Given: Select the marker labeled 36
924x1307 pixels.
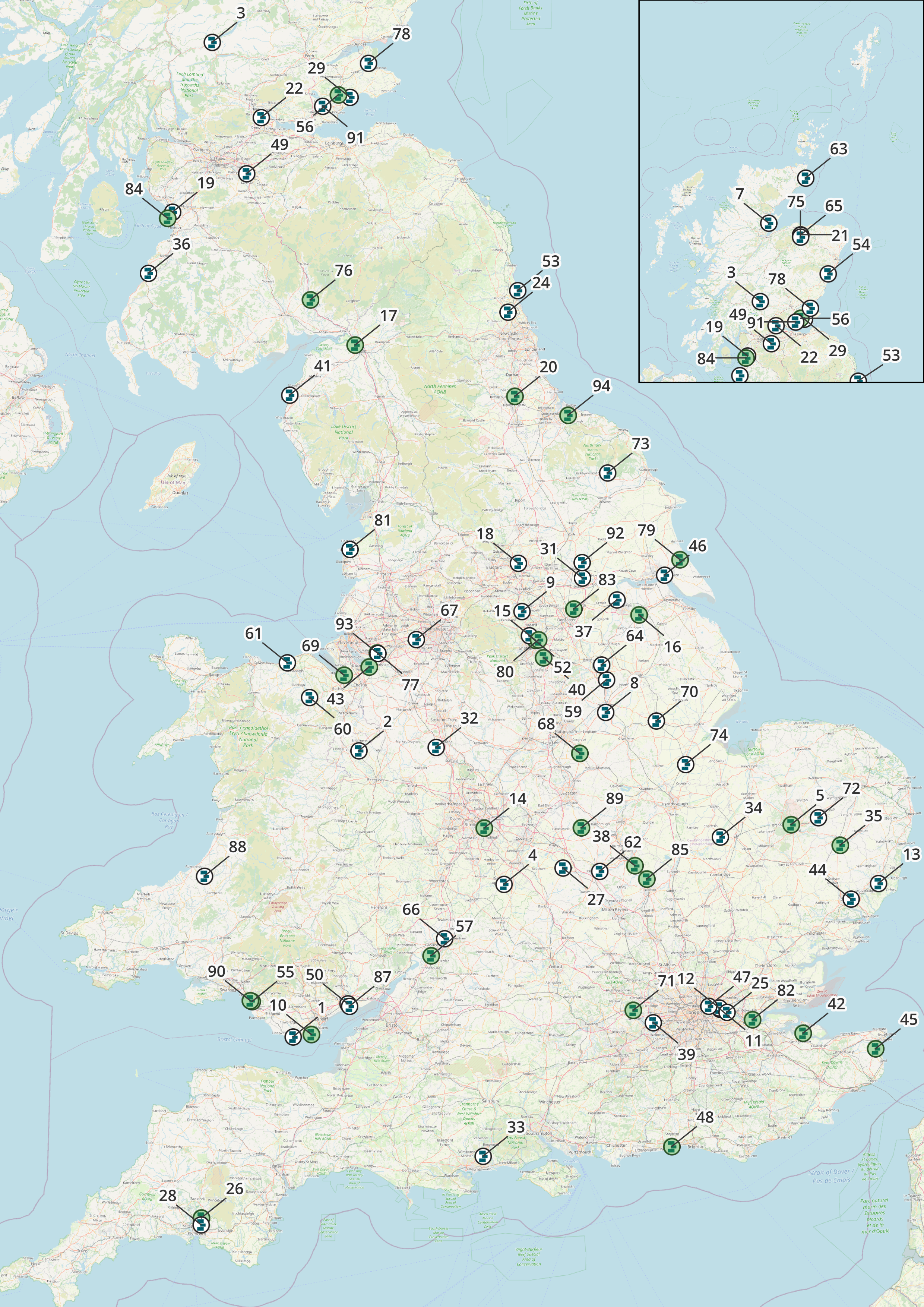Looking at the screenshot, I should pos(149,273).
